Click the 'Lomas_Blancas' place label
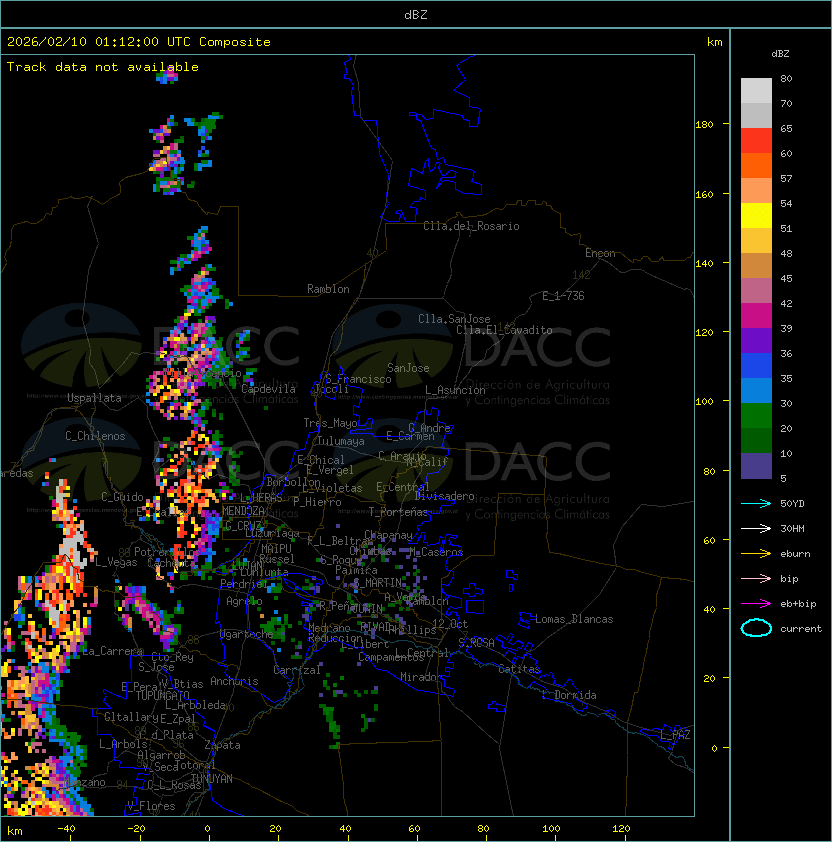Viewport: 832px width, 842px height. [574, 619]
